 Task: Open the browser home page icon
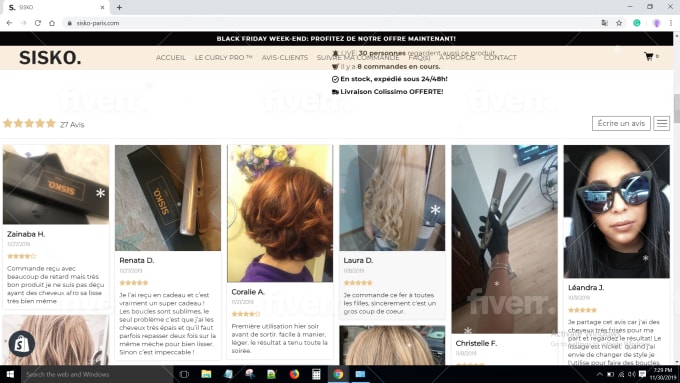[x=52, y=23]
